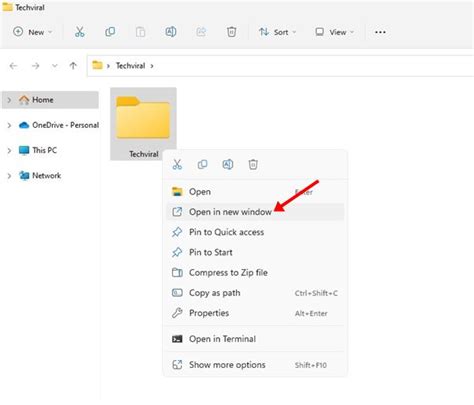Viewport: 474px width, 405px height.
Task: Click the Copy icon in the context menu
Action: pyautogui.click(x=202, y=164)
